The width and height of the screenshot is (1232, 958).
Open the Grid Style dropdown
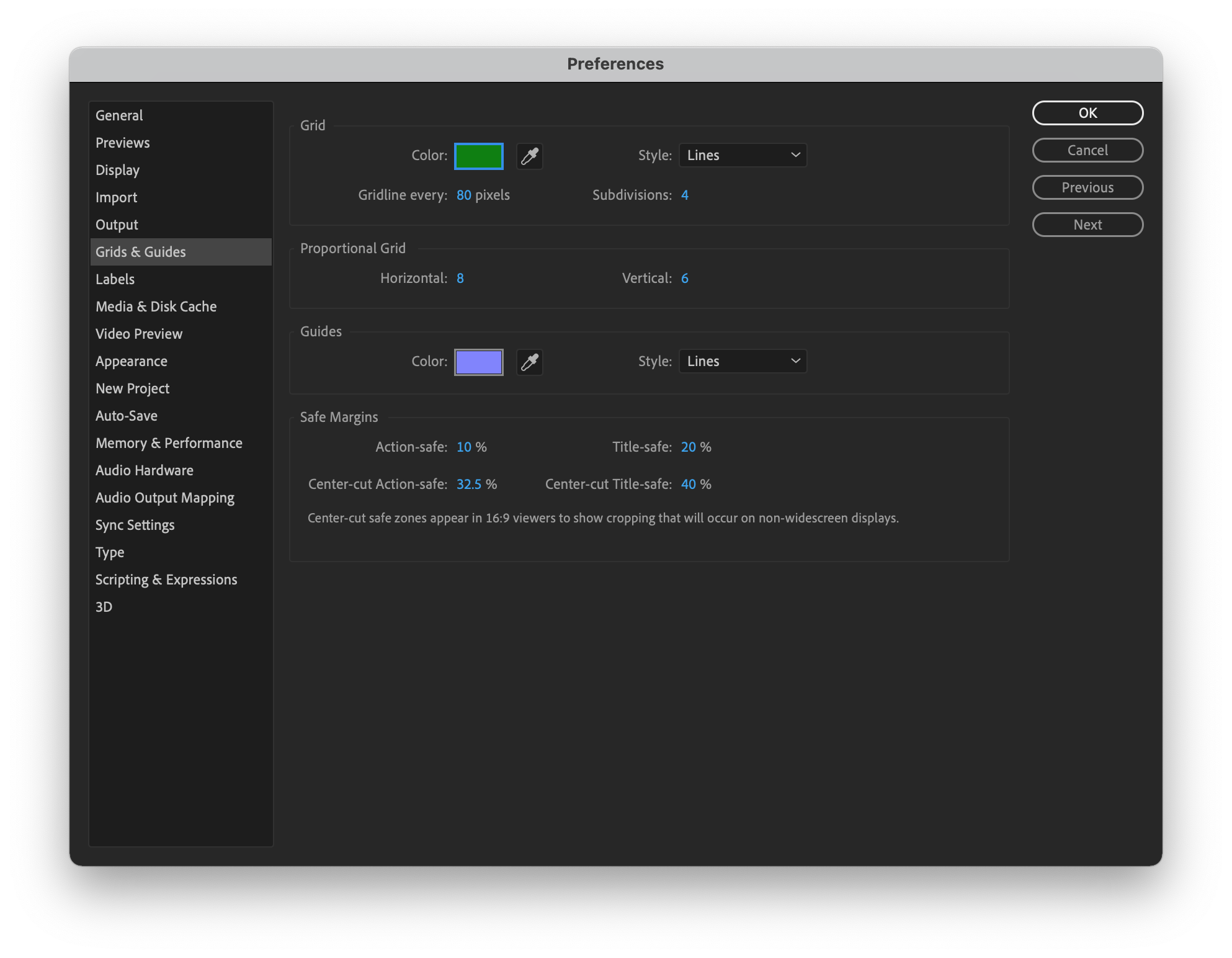pos(743,155)
